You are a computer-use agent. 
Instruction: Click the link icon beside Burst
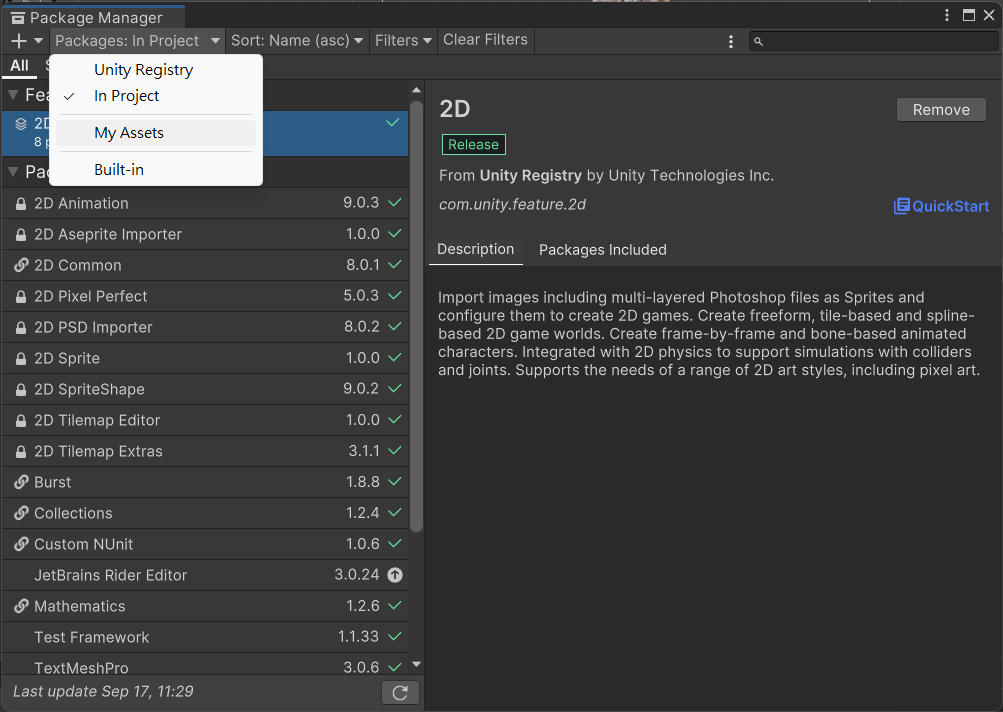tap(21, 482)
